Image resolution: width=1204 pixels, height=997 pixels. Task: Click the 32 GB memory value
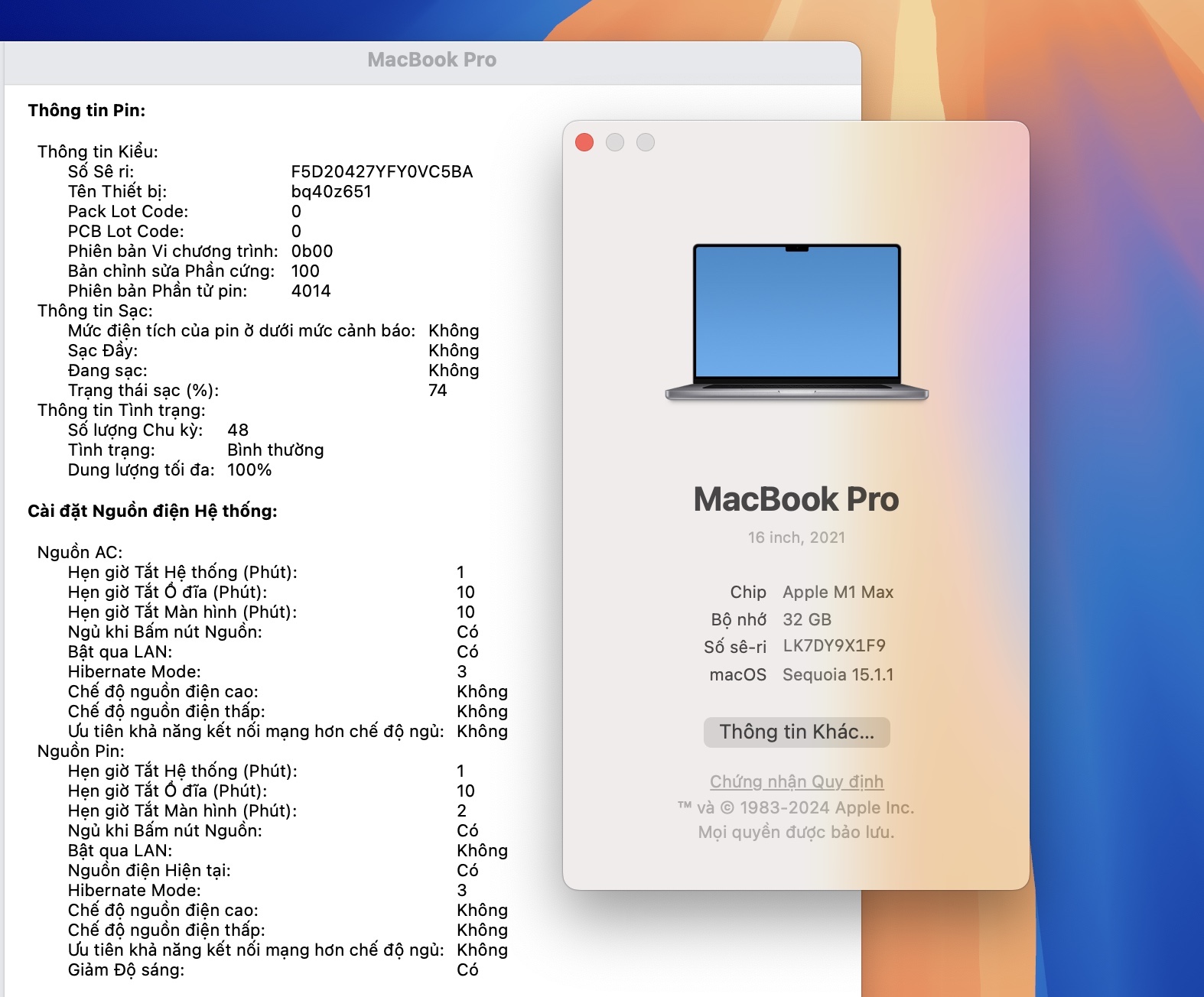[x=807, y=619]
